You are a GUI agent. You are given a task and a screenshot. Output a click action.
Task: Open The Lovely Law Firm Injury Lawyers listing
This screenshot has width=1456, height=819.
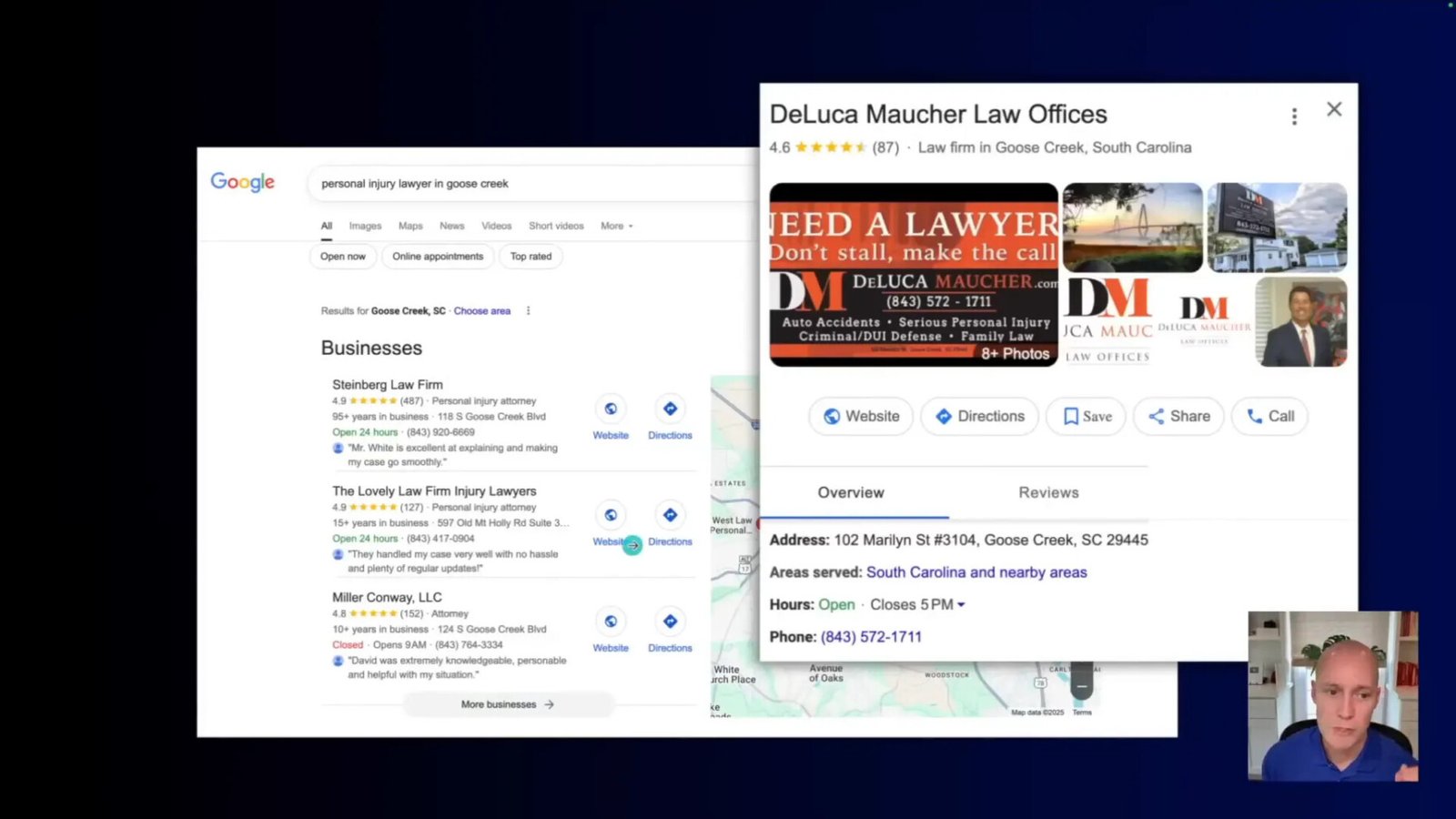(434, 491)
